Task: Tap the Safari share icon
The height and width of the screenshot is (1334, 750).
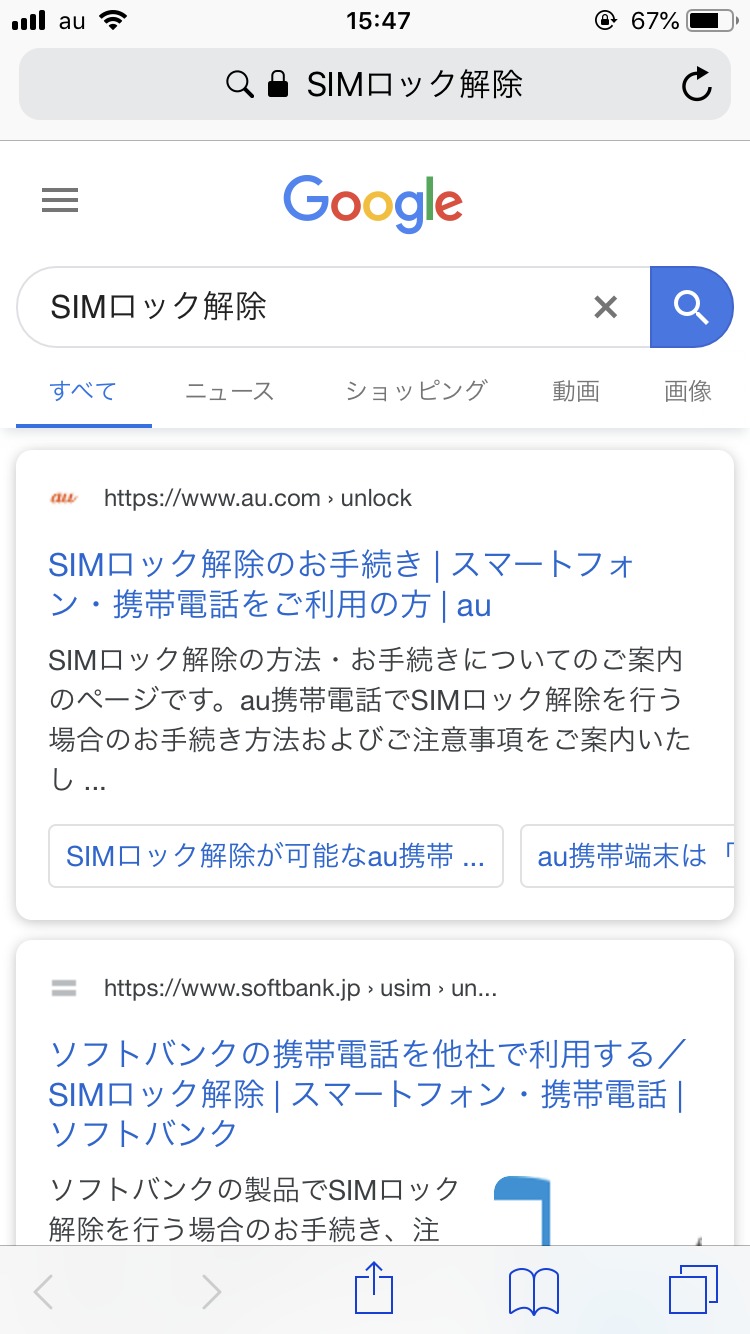Action: [x=374, y=1290]
